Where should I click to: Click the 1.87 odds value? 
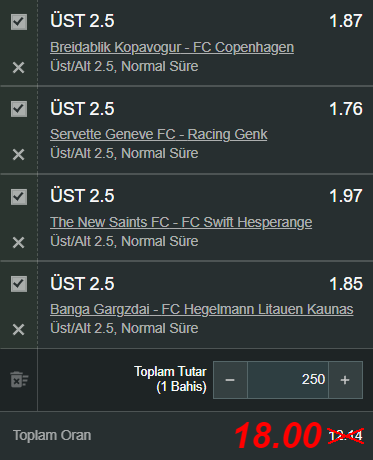click(346, 21)
